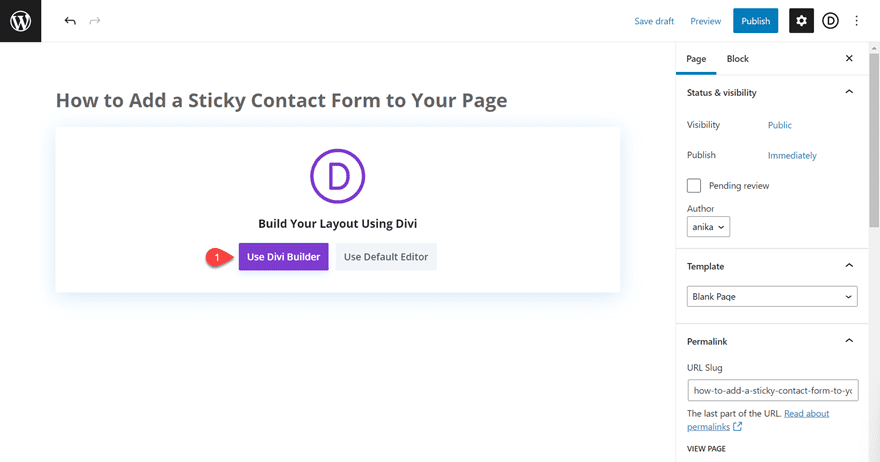Collapse the Template section

(849, 266)
